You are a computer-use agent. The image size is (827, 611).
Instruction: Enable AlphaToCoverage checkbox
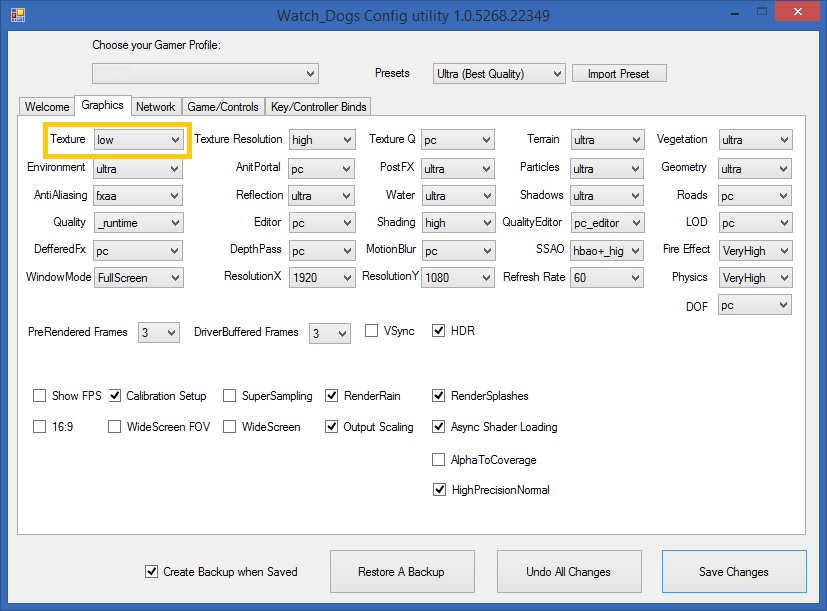tap(438, 460)
